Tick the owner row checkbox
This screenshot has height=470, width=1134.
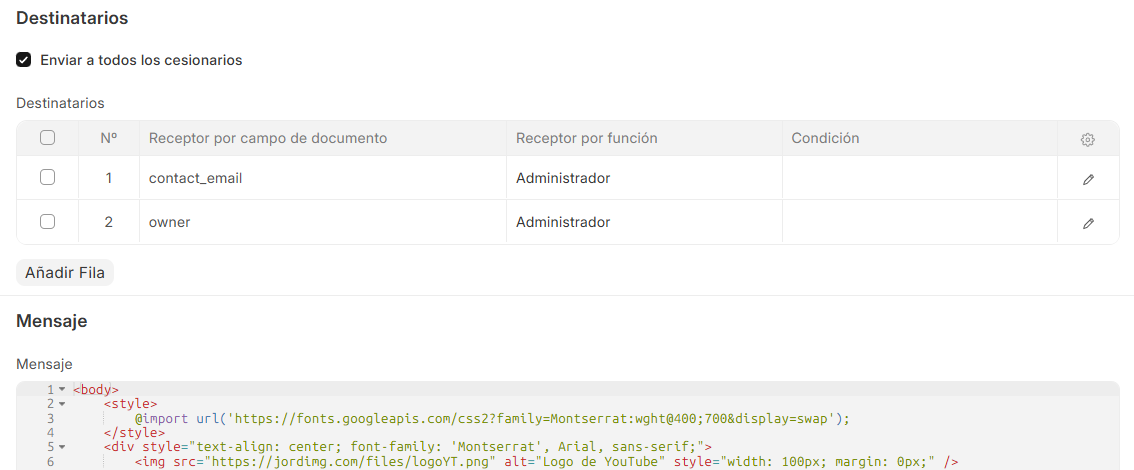(x=48, y=222)
